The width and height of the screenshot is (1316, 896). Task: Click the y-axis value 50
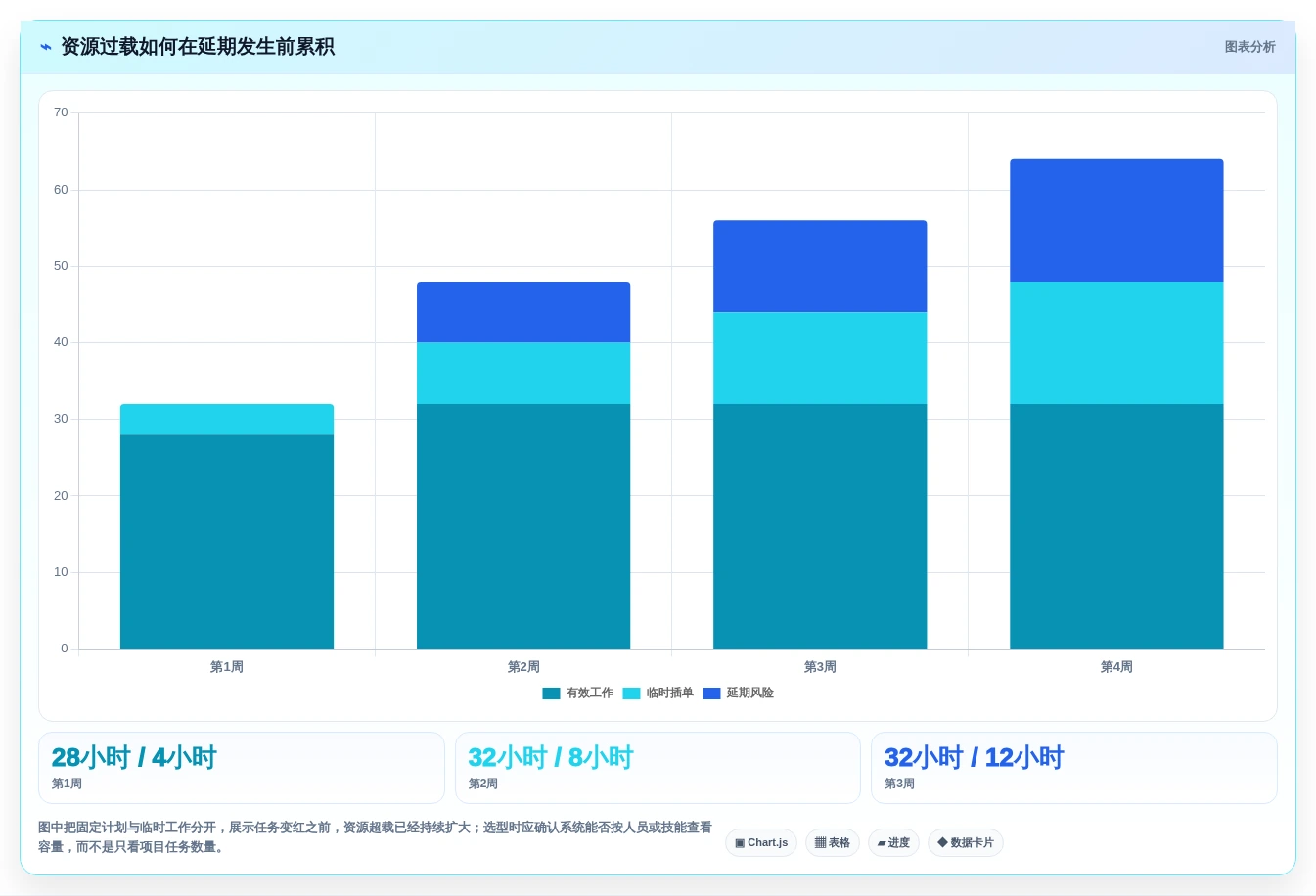pyautogui.click(x=61, y=266)
